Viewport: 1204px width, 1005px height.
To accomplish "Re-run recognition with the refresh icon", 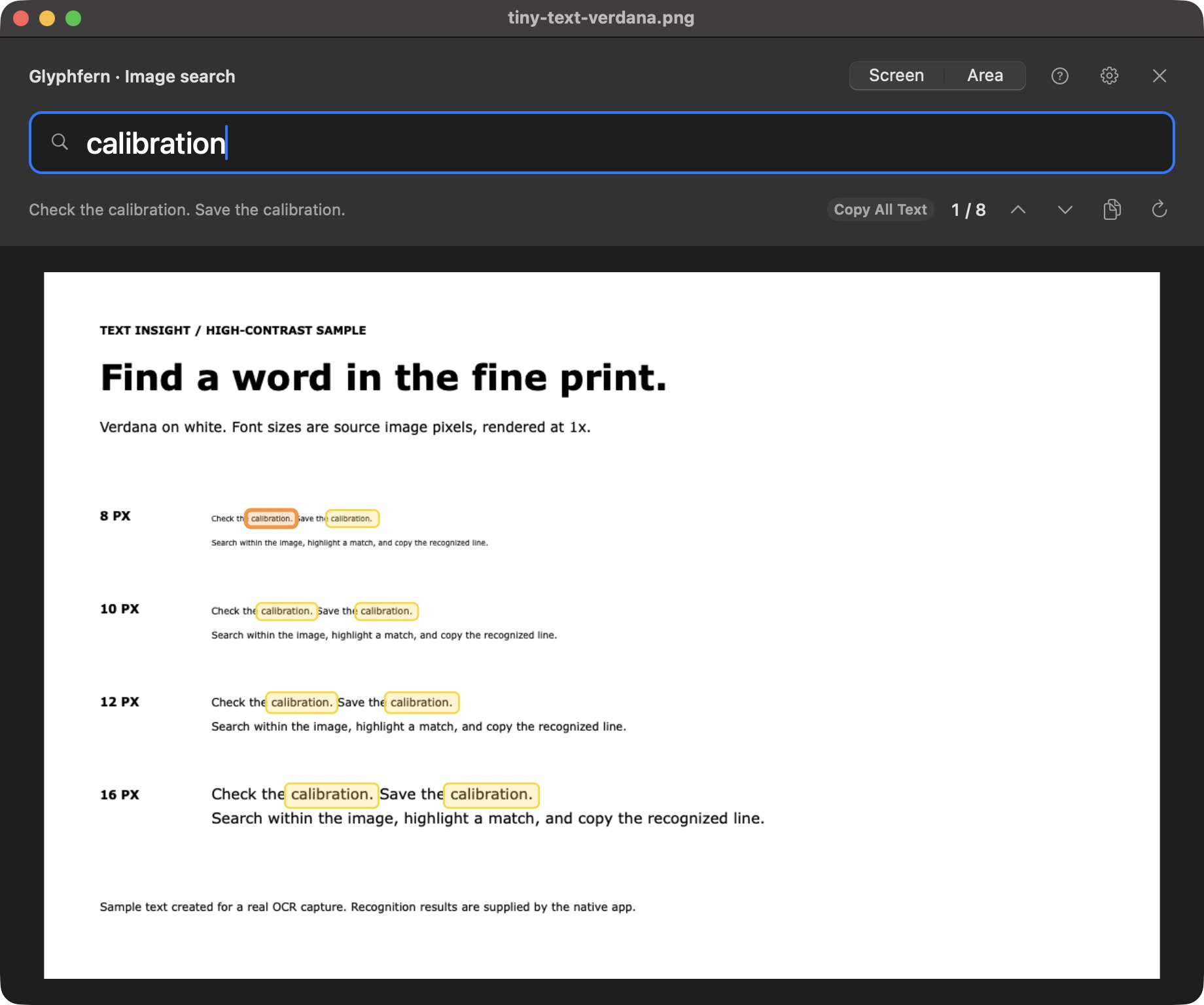I will (1159, 209).
